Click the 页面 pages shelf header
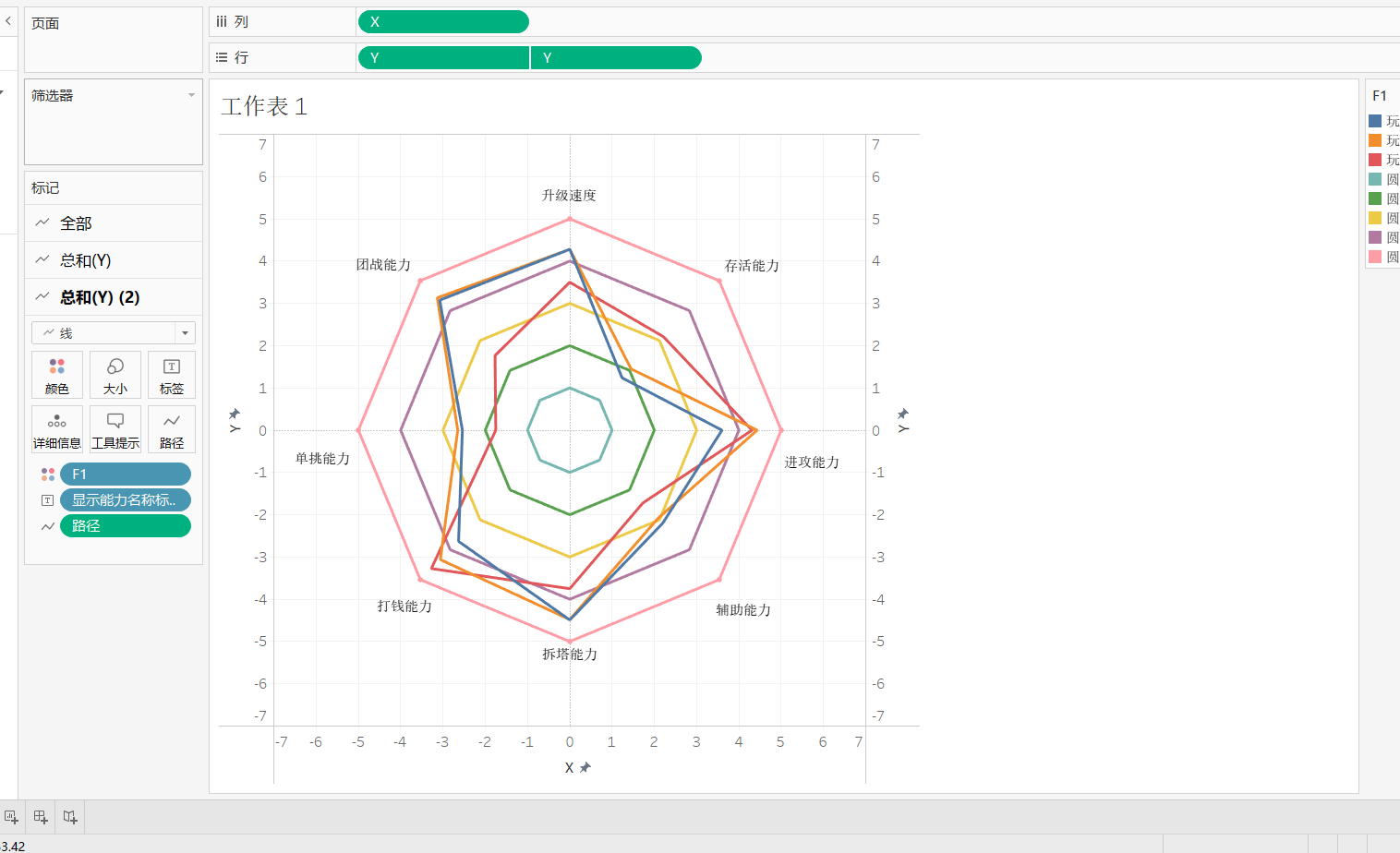The image size is (1400, 853). (x=45, y=23)
